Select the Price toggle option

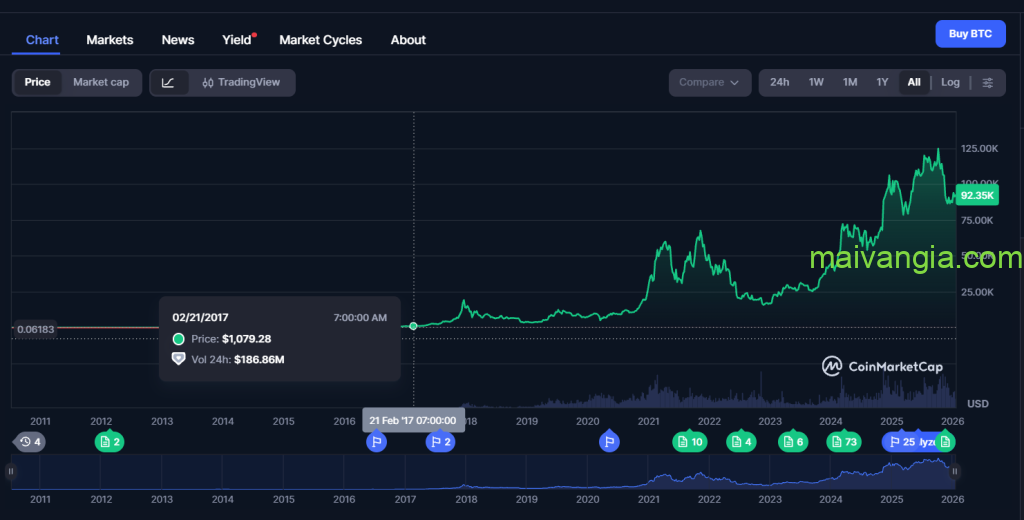pyautogui.click(x=37, y=82)
